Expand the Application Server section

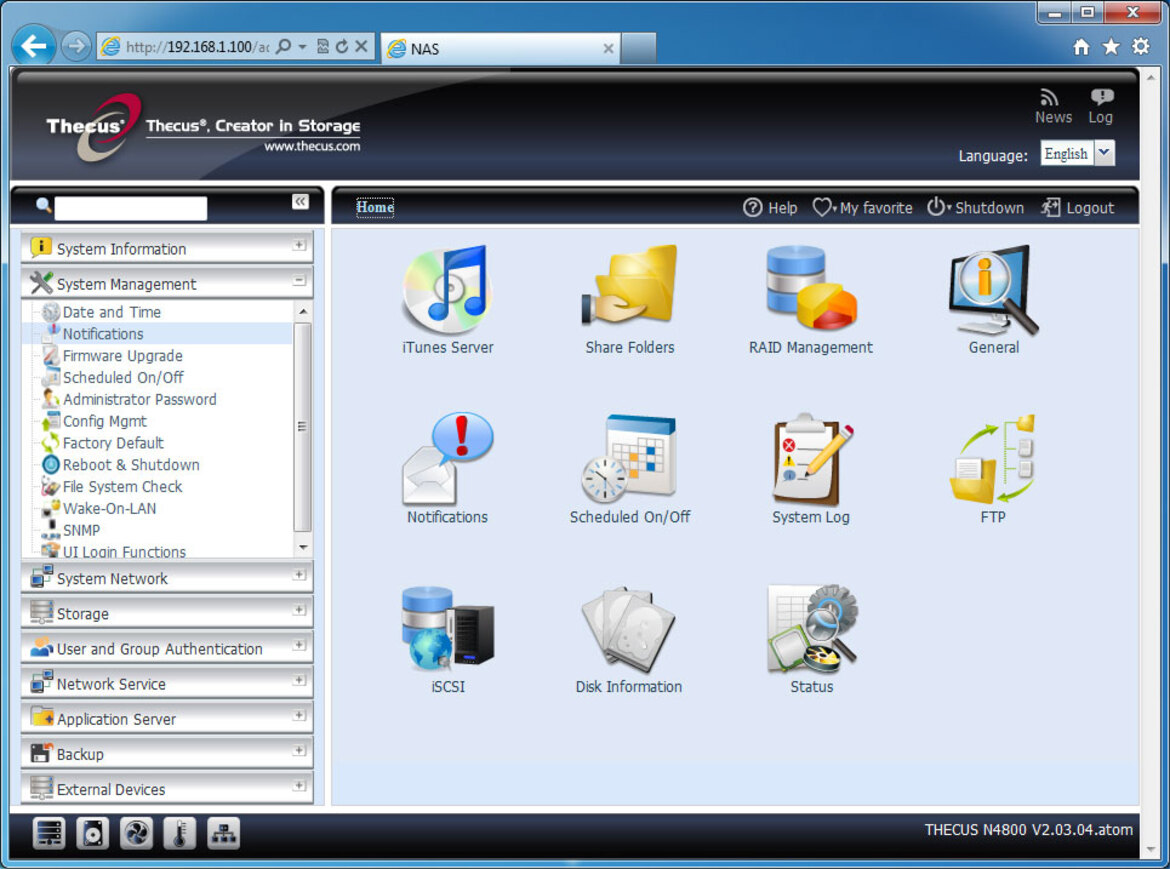point(299,715)
